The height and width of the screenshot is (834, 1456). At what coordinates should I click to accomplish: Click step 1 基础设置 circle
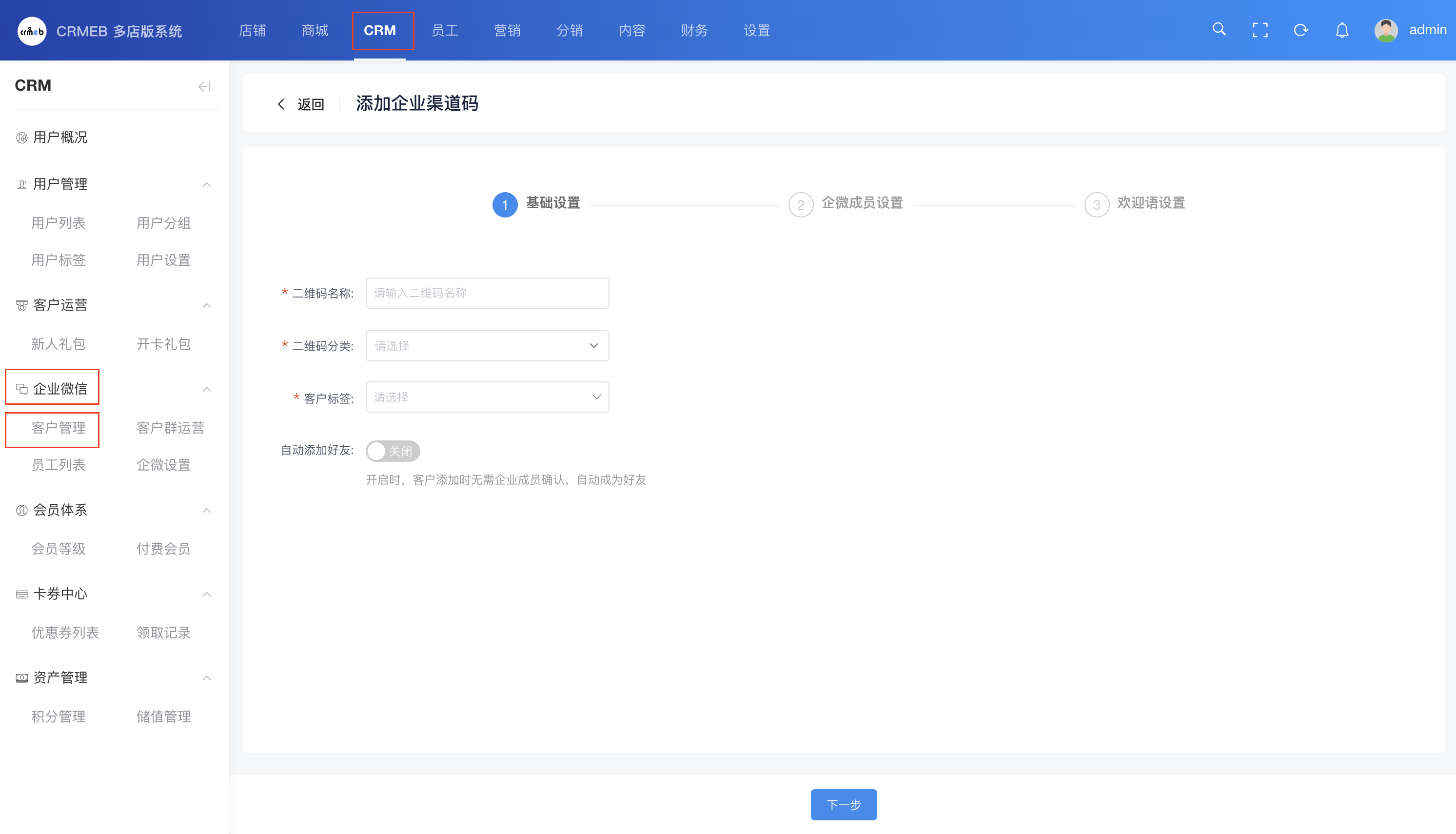(505, 204)
